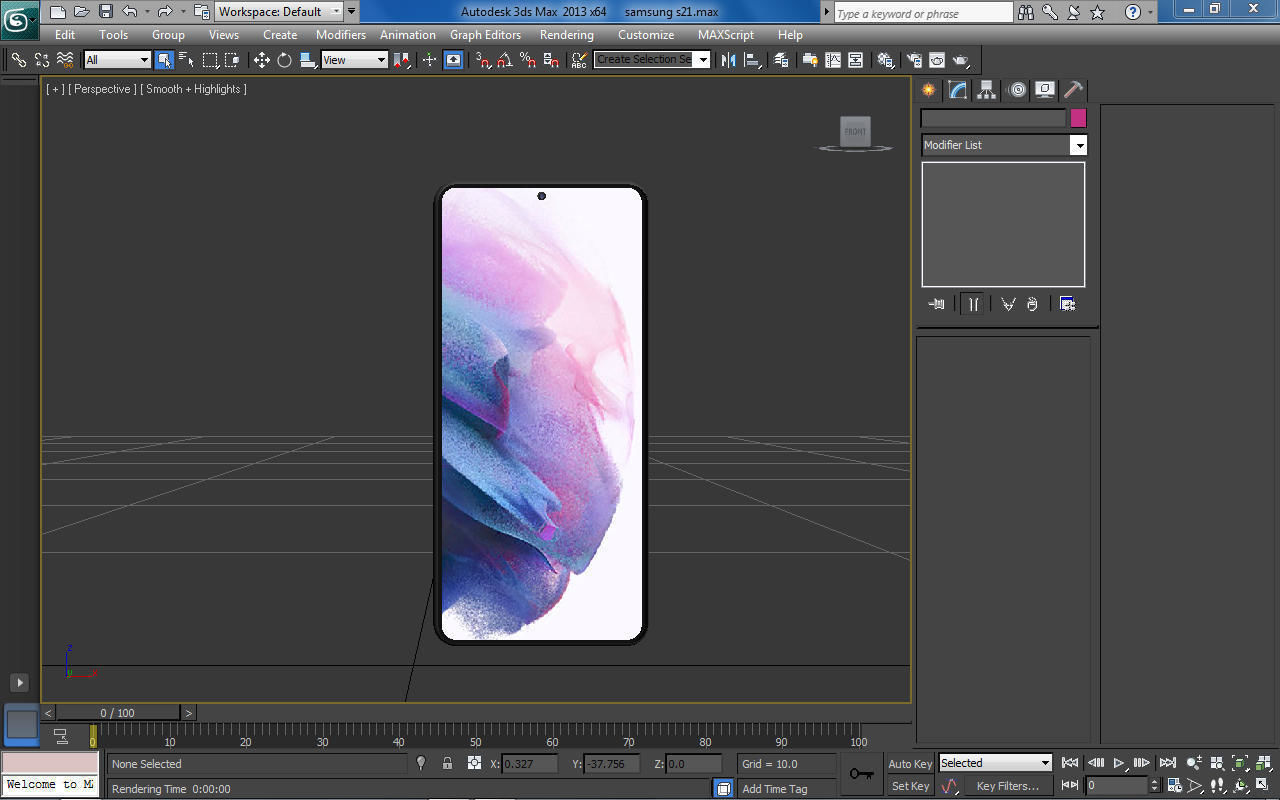Open the selection filter All dropdown
This screenshot has width=1280, height=800.
[117, 60]
